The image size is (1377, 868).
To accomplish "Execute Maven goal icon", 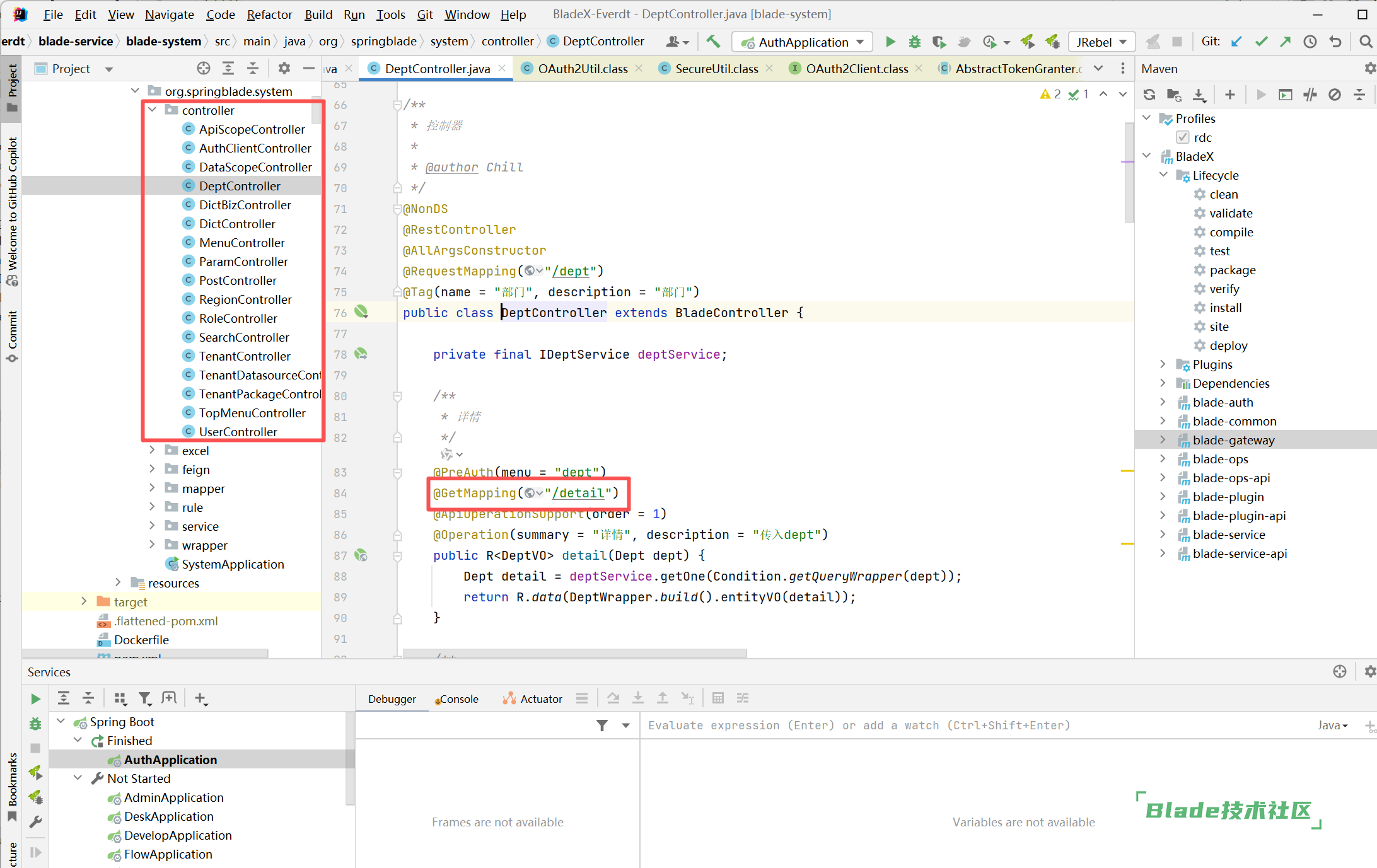I will [1286, 95].
